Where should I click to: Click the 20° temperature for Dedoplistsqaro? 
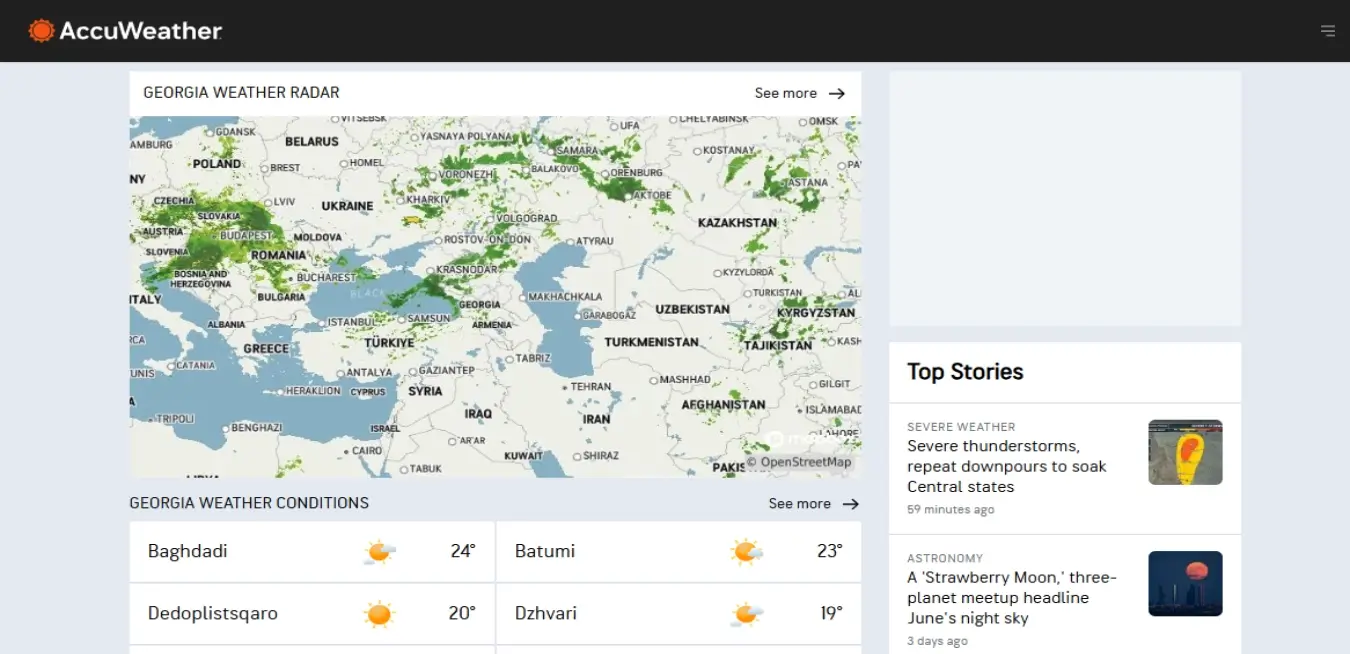pos(462,613)
